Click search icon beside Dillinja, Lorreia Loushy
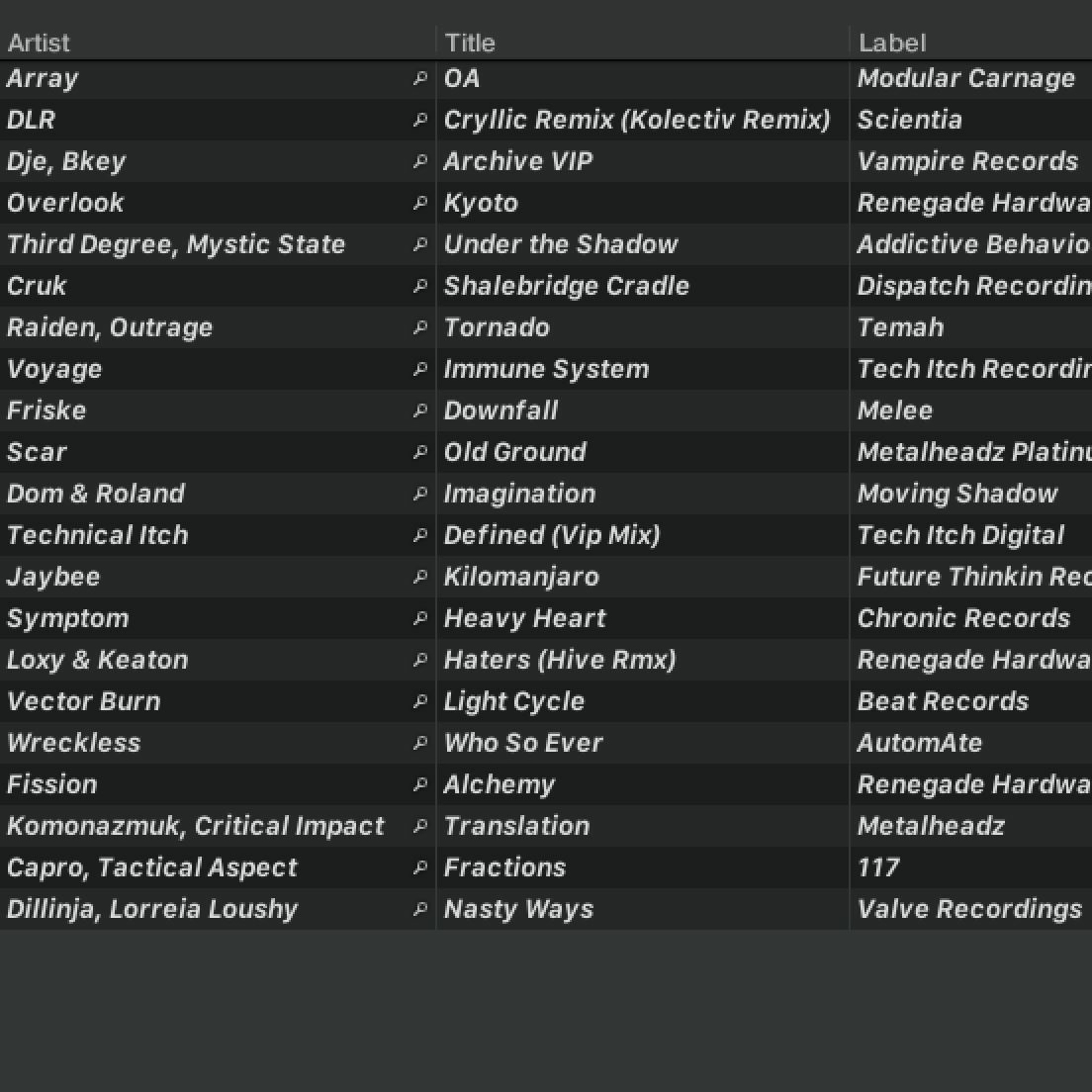The height and width of the screenshot is (1092, 1092). pyautogui.click(x=420, y=909)
